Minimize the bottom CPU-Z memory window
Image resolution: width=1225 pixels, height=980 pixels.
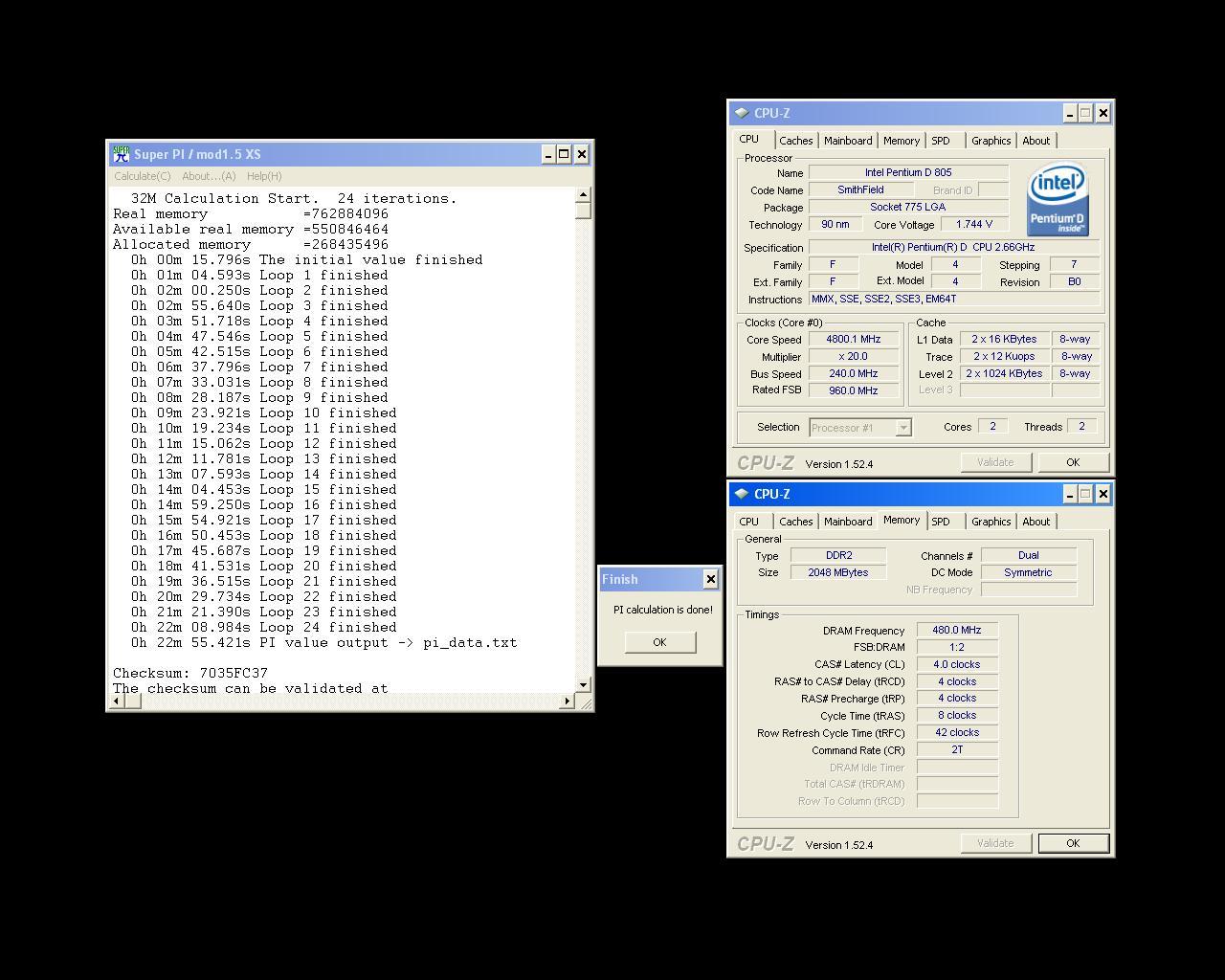[1070, 494]
